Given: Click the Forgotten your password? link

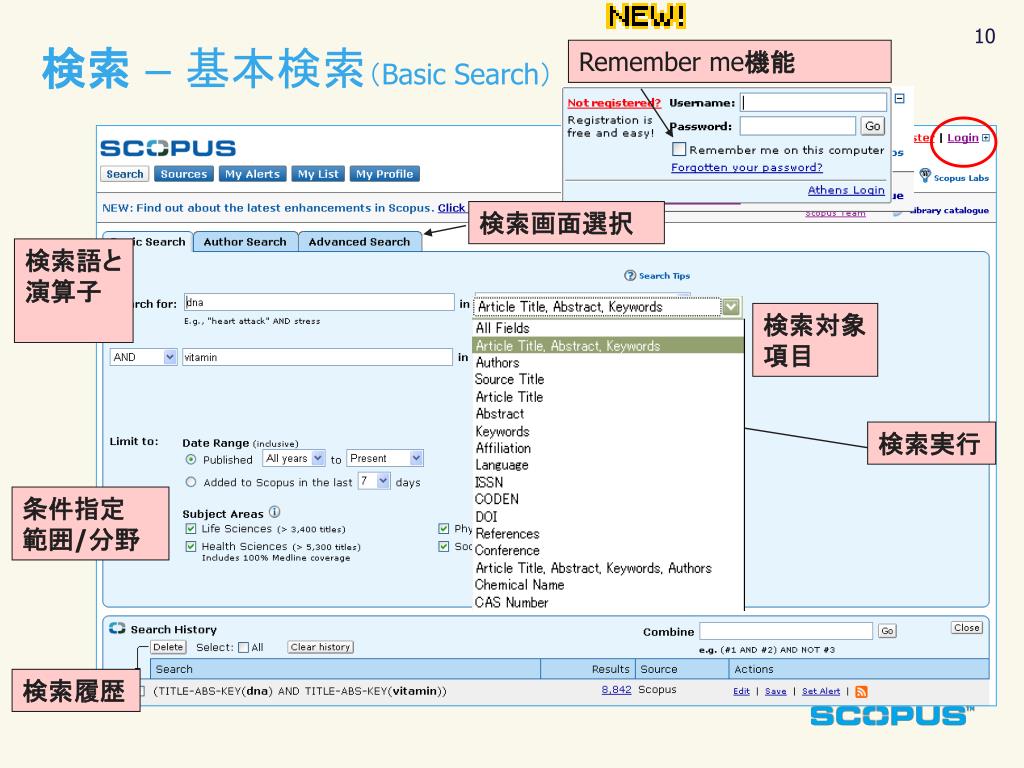Looking at the screenshot, I should point(746,167).
